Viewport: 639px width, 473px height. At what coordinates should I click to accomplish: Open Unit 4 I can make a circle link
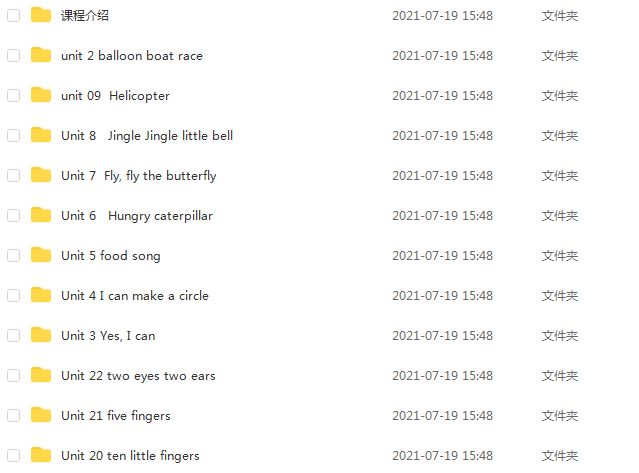pyautogui.click(x=135, y=295)
